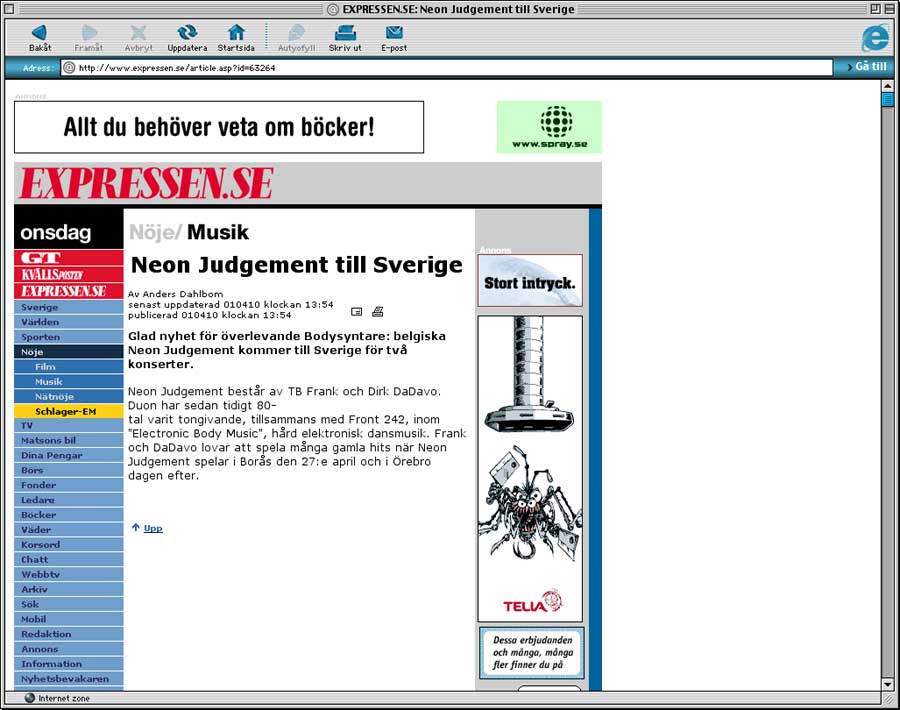Open the Börs section
The width and height of the screenshot is (900, 710).
[68, 470]
